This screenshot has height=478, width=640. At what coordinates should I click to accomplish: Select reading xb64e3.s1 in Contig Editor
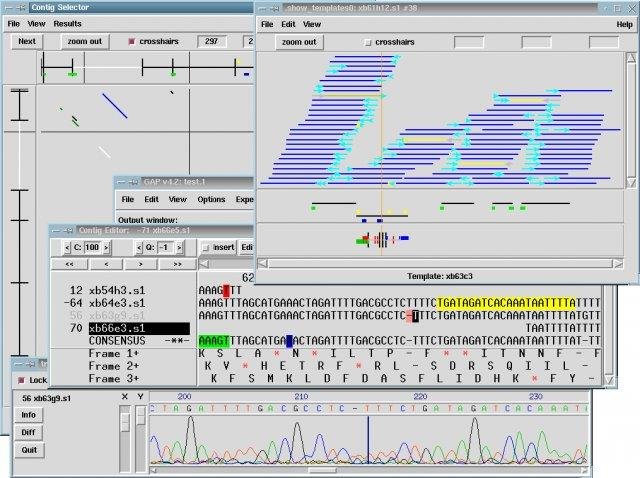tap(117, 303)
